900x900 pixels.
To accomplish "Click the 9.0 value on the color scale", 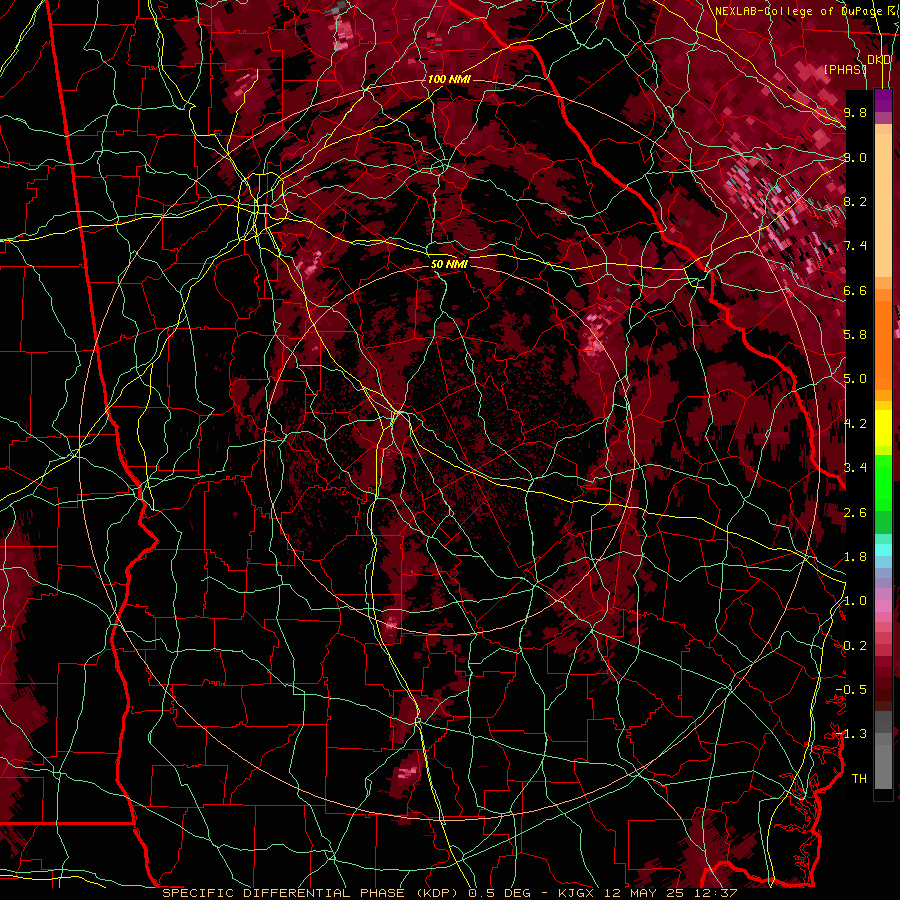I will coord(855,157).
